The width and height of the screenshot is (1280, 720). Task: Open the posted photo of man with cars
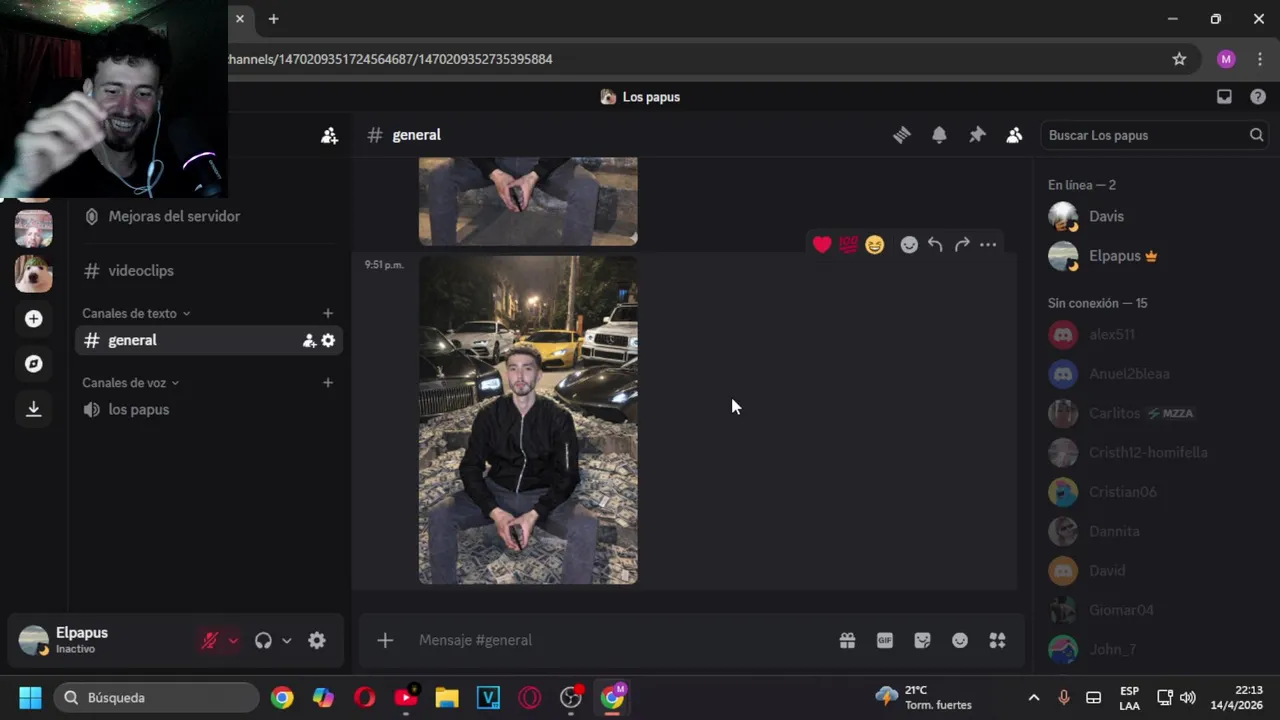click(528, 420)
